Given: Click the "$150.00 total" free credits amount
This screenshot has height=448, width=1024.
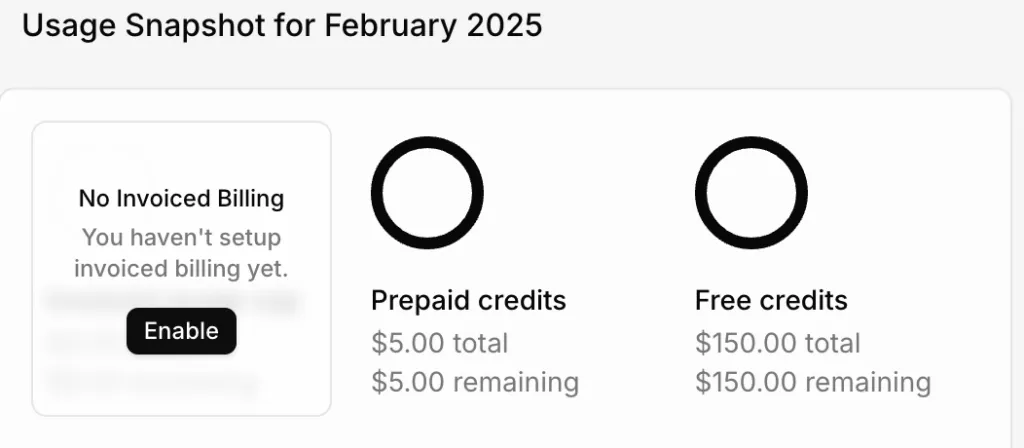Looking at the screenshot, I should (777, 343).
